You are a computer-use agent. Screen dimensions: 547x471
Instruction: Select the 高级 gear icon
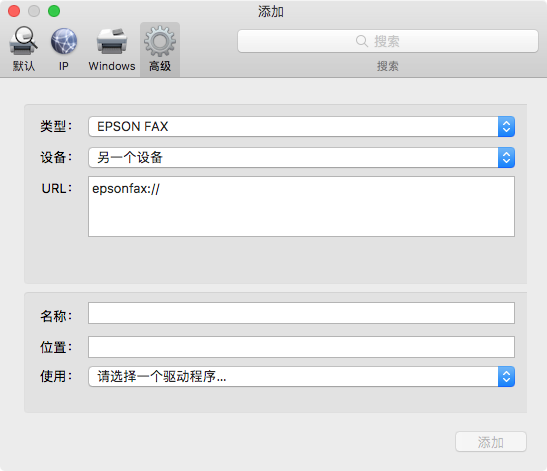point(160,41)
